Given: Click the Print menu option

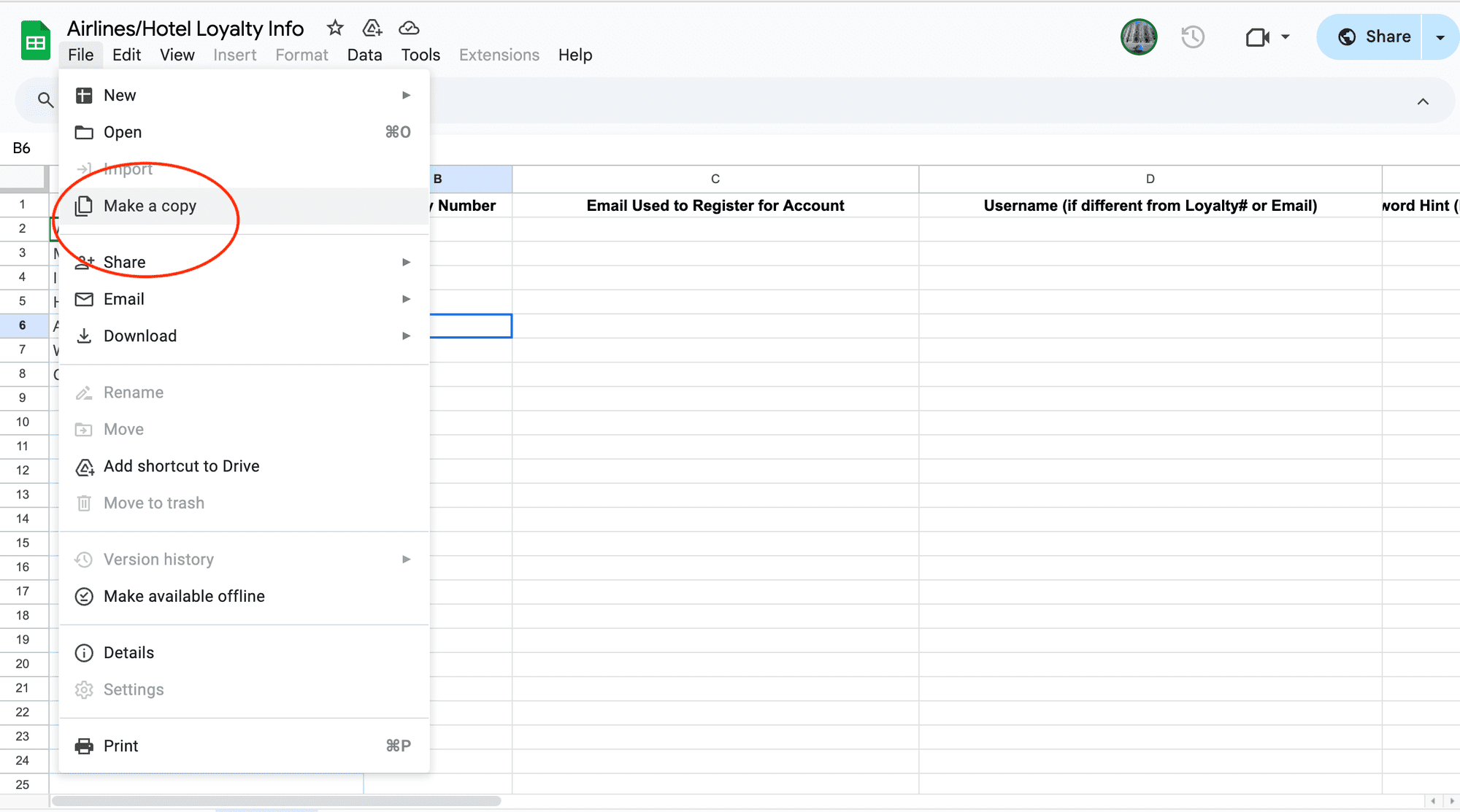Looking at the screenshot, I should click(120, 746).
